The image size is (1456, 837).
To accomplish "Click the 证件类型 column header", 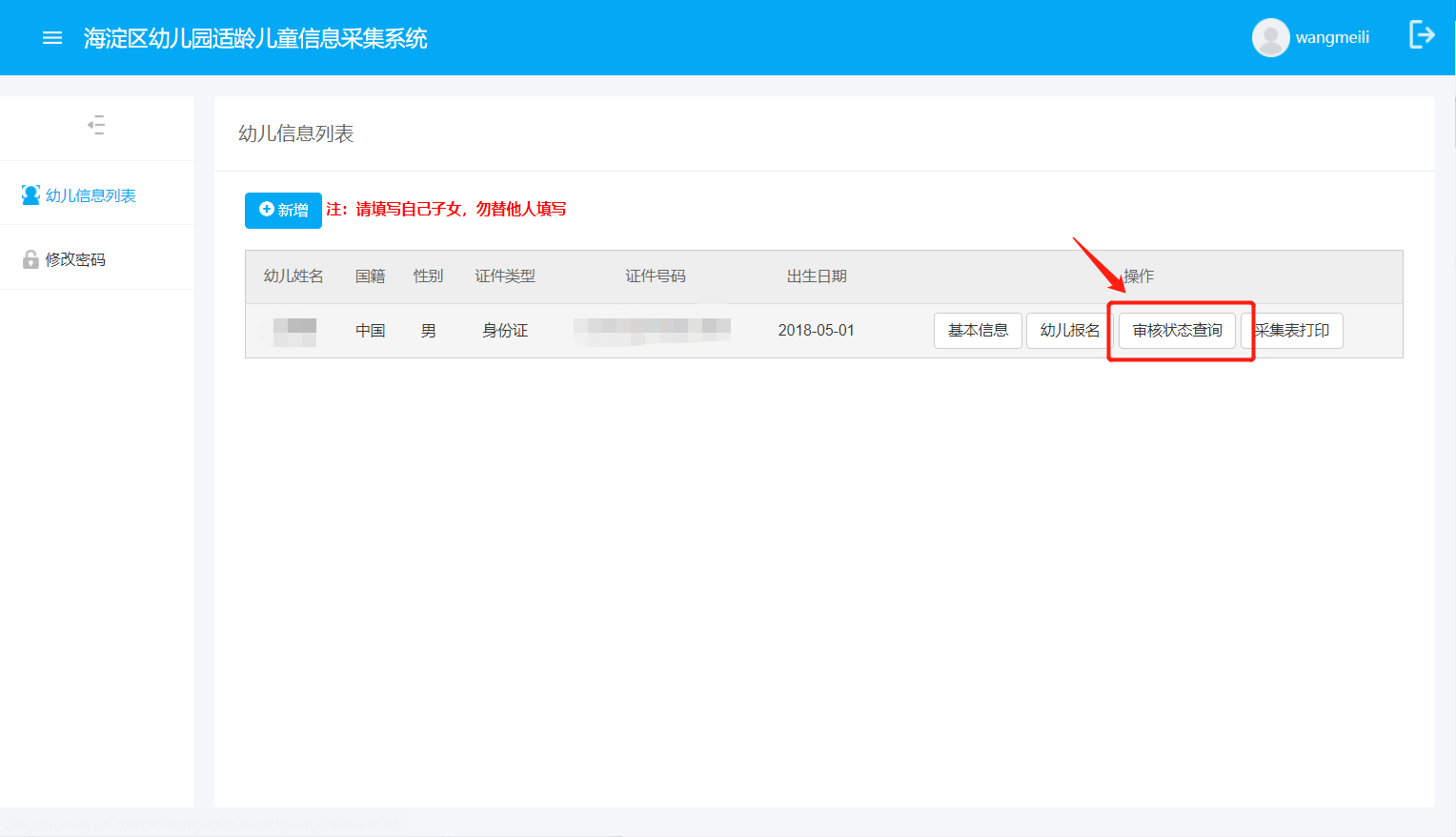I will coord(505,276).
